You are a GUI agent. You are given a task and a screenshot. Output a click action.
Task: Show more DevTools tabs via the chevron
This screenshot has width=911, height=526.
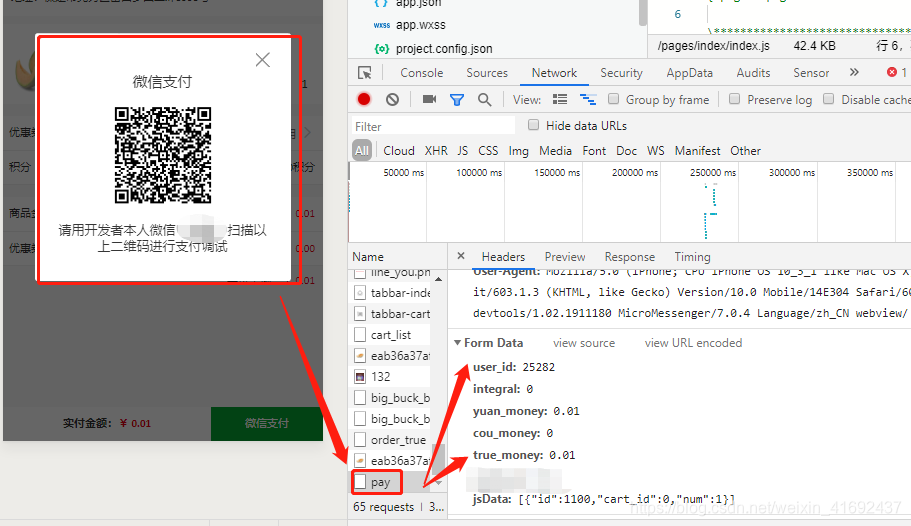854,72
